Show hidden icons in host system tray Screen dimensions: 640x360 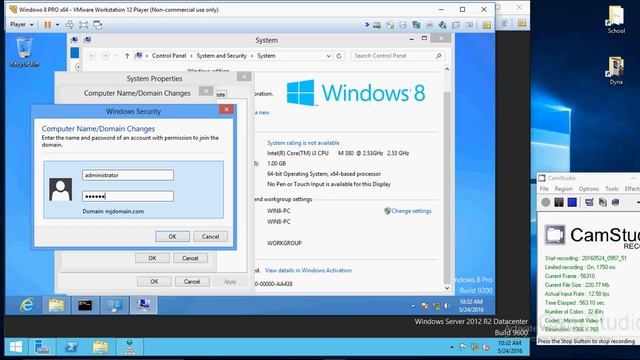click(452, 347)
